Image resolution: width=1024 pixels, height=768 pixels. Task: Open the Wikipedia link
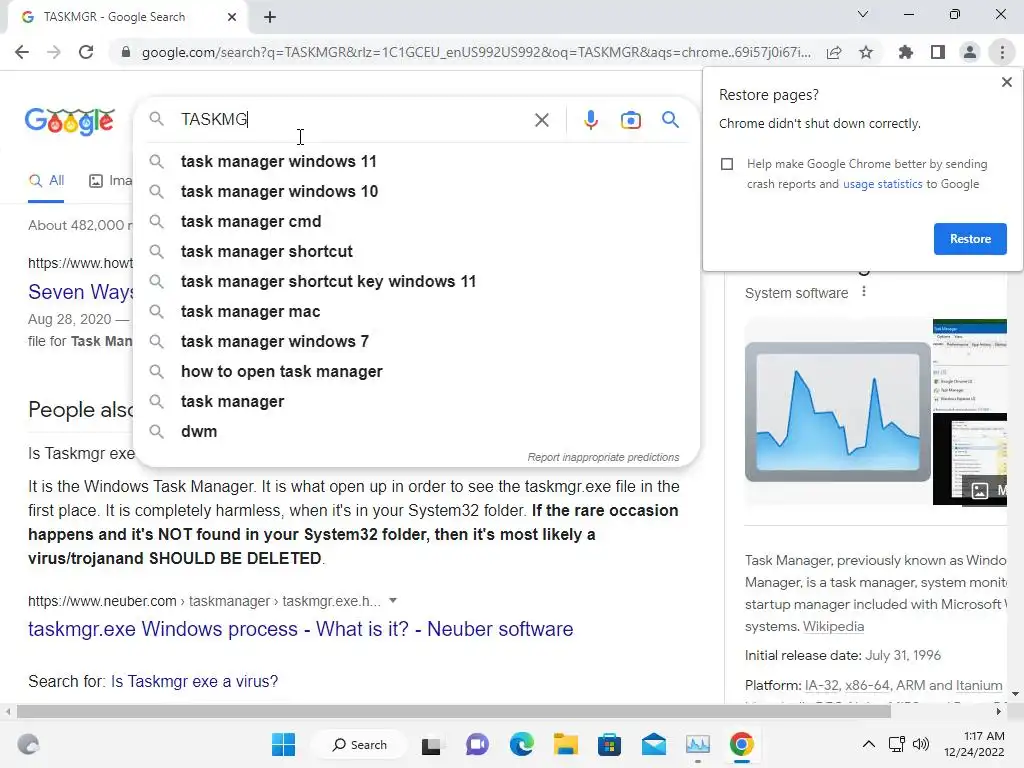pyautogui.click(x=833, y=626)
